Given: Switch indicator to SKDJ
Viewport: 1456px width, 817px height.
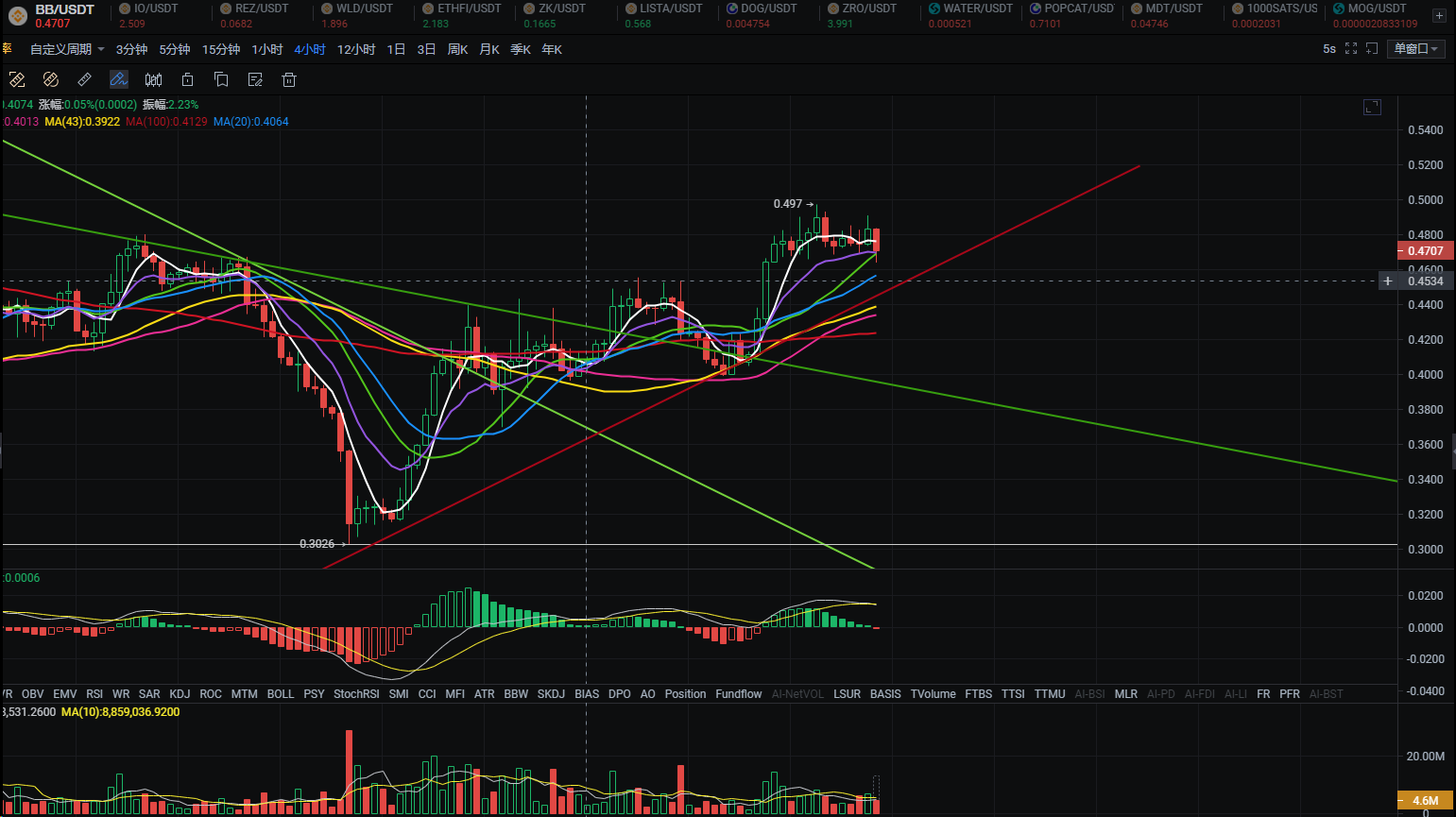Looking at the screenshot, I should [551, 694].
